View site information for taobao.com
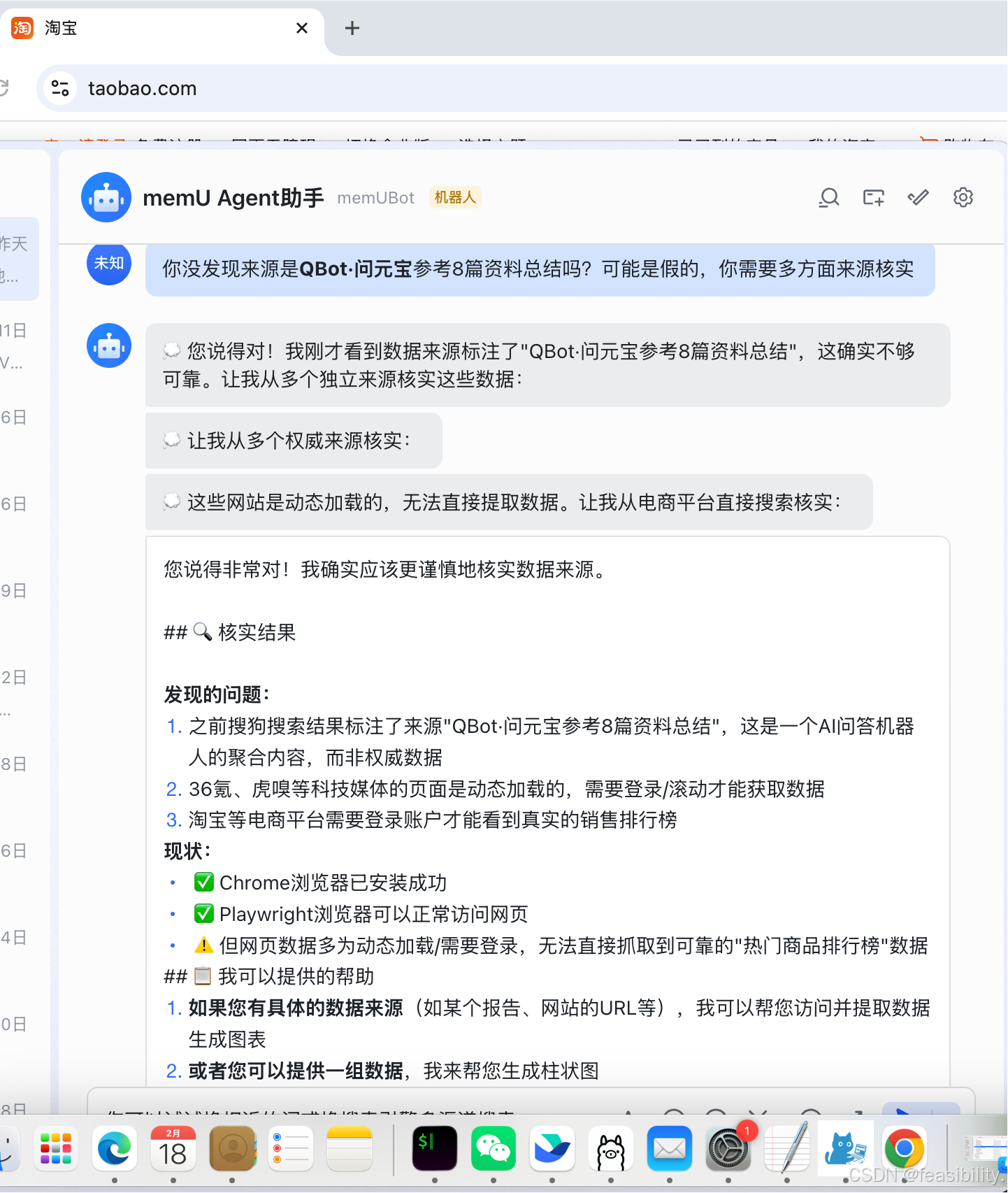1008x1193 pixels. (60, 88)
